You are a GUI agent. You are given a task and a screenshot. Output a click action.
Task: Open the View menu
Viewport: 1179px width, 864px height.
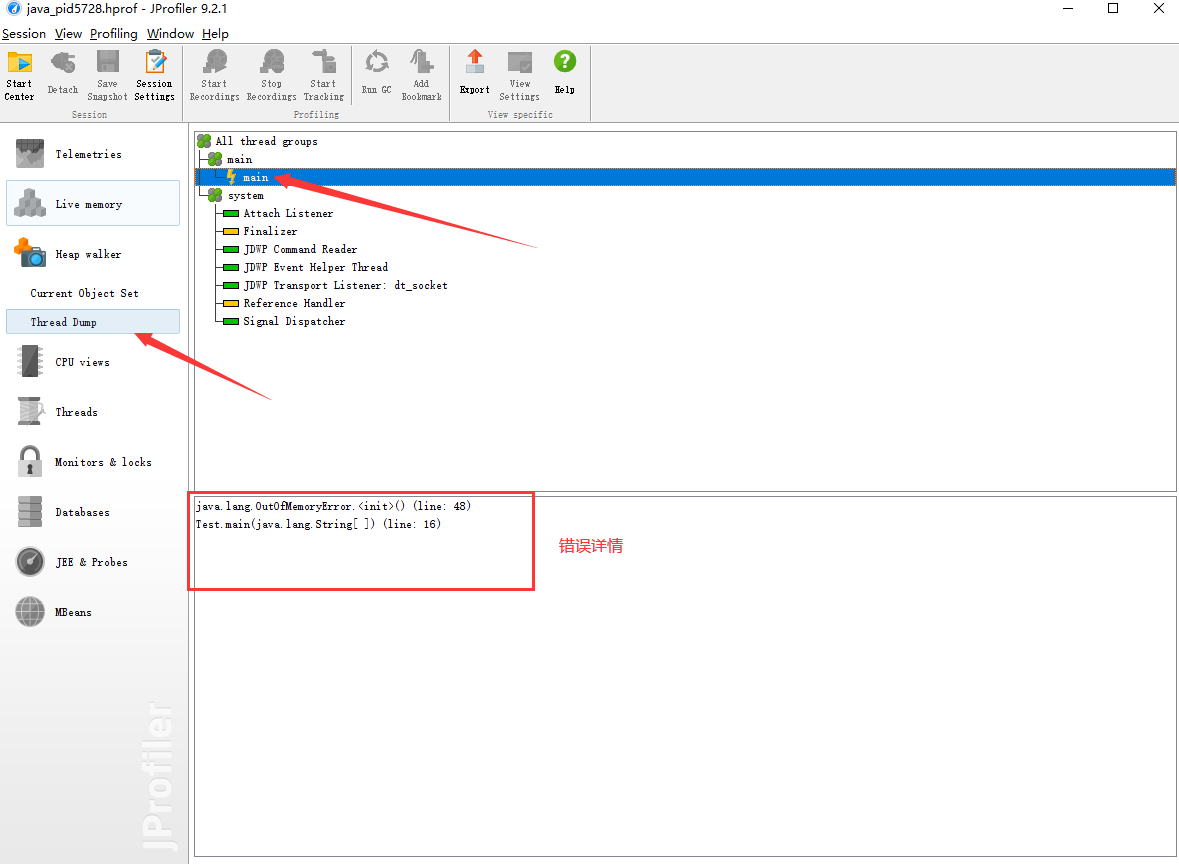click(68, 34)
